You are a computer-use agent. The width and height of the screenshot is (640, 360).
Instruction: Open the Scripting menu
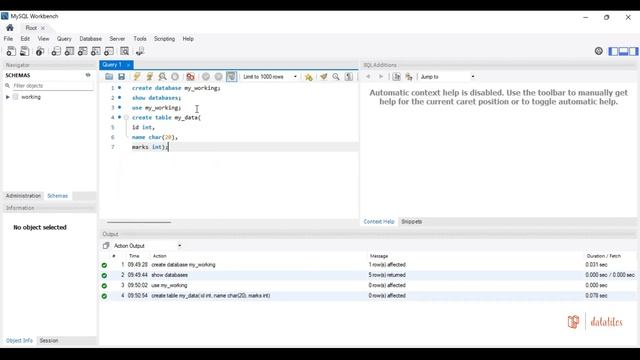(x=164, y=39)
